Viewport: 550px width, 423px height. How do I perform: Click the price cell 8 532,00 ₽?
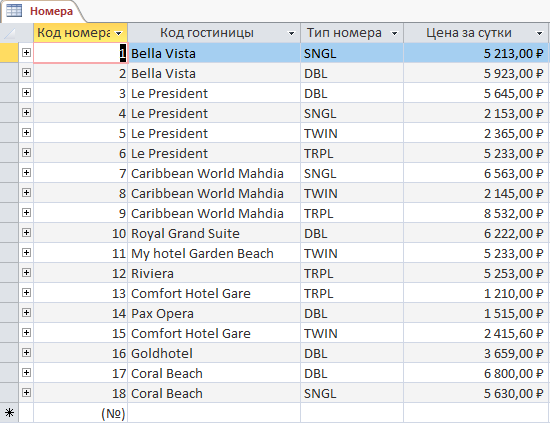coord(476,213)
